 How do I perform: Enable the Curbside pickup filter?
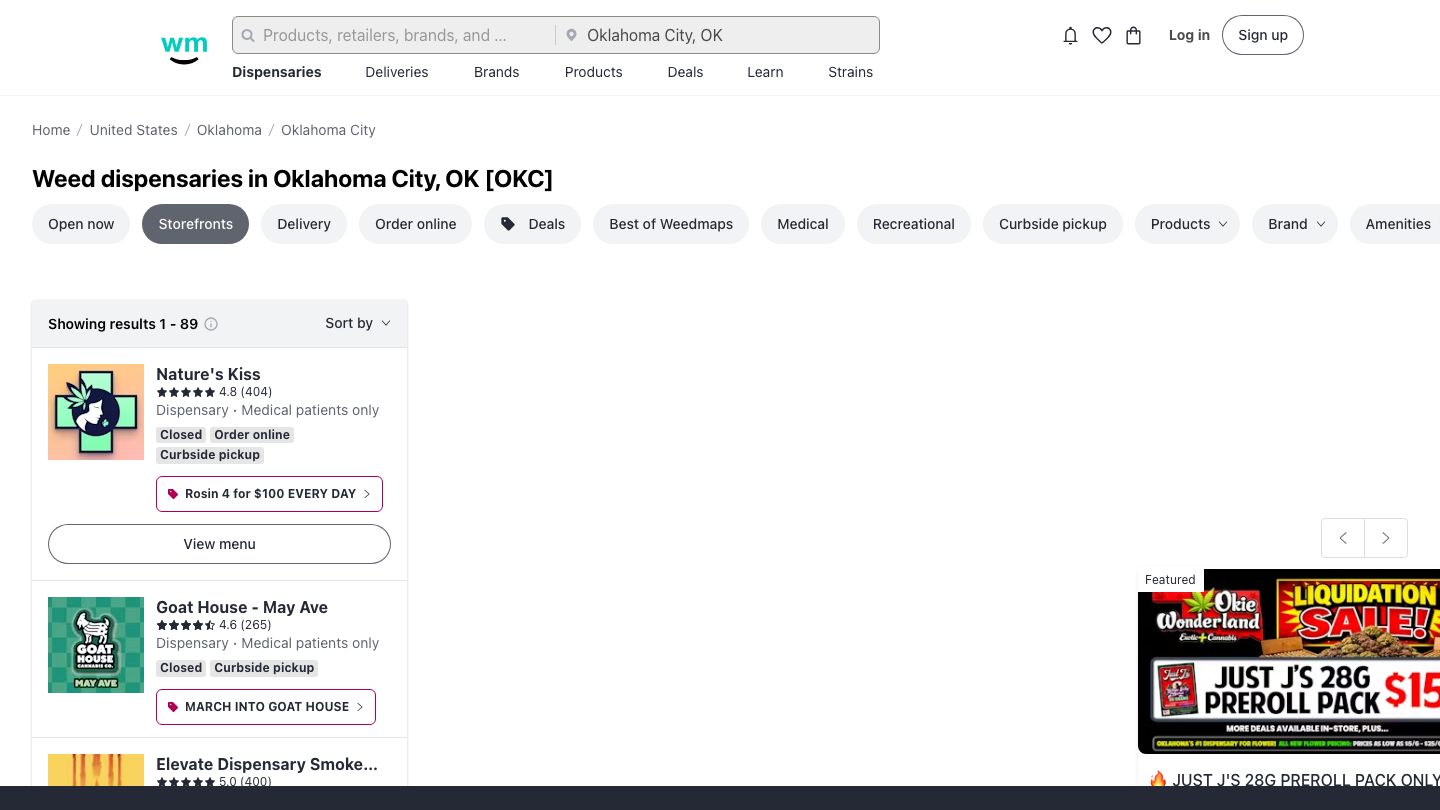coord(1052,224)
